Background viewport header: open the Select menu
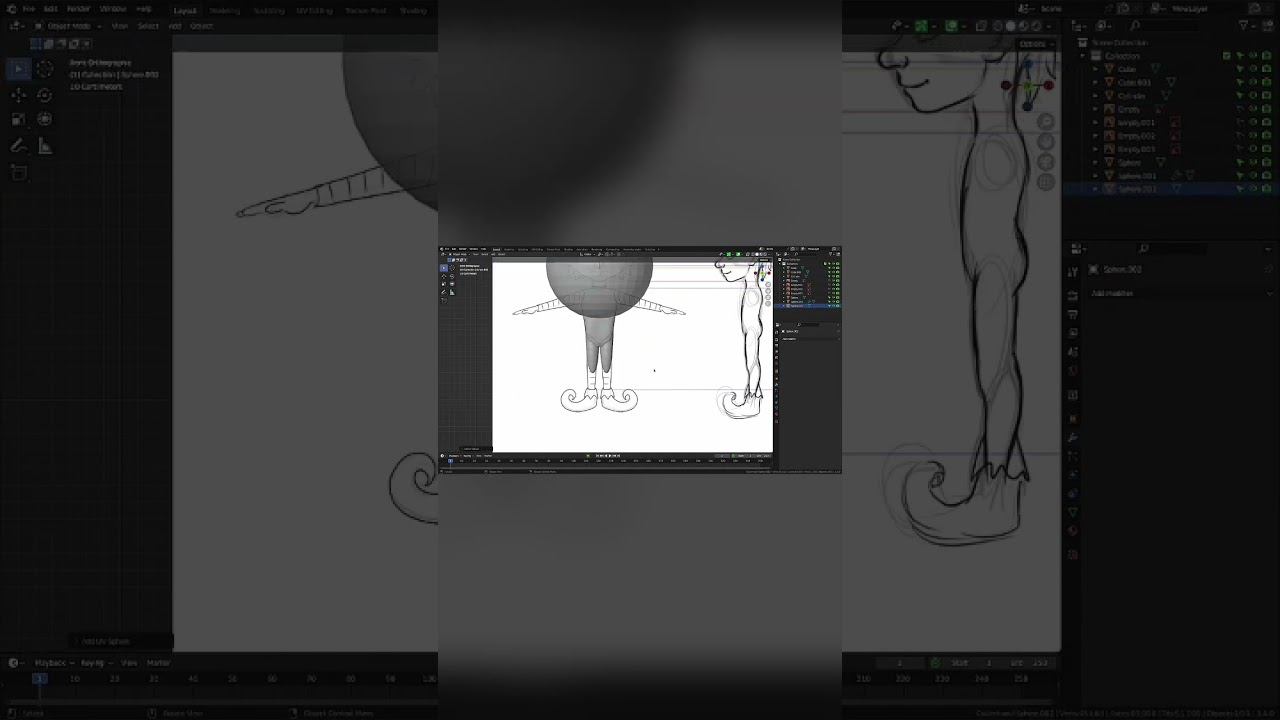This screenshot has height=720, width=1280. pos(148,26)
